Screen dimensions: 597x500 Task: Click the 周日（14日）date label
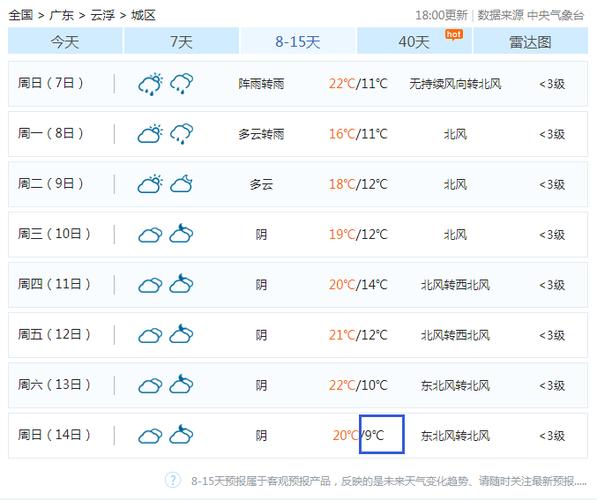(54, 435)
